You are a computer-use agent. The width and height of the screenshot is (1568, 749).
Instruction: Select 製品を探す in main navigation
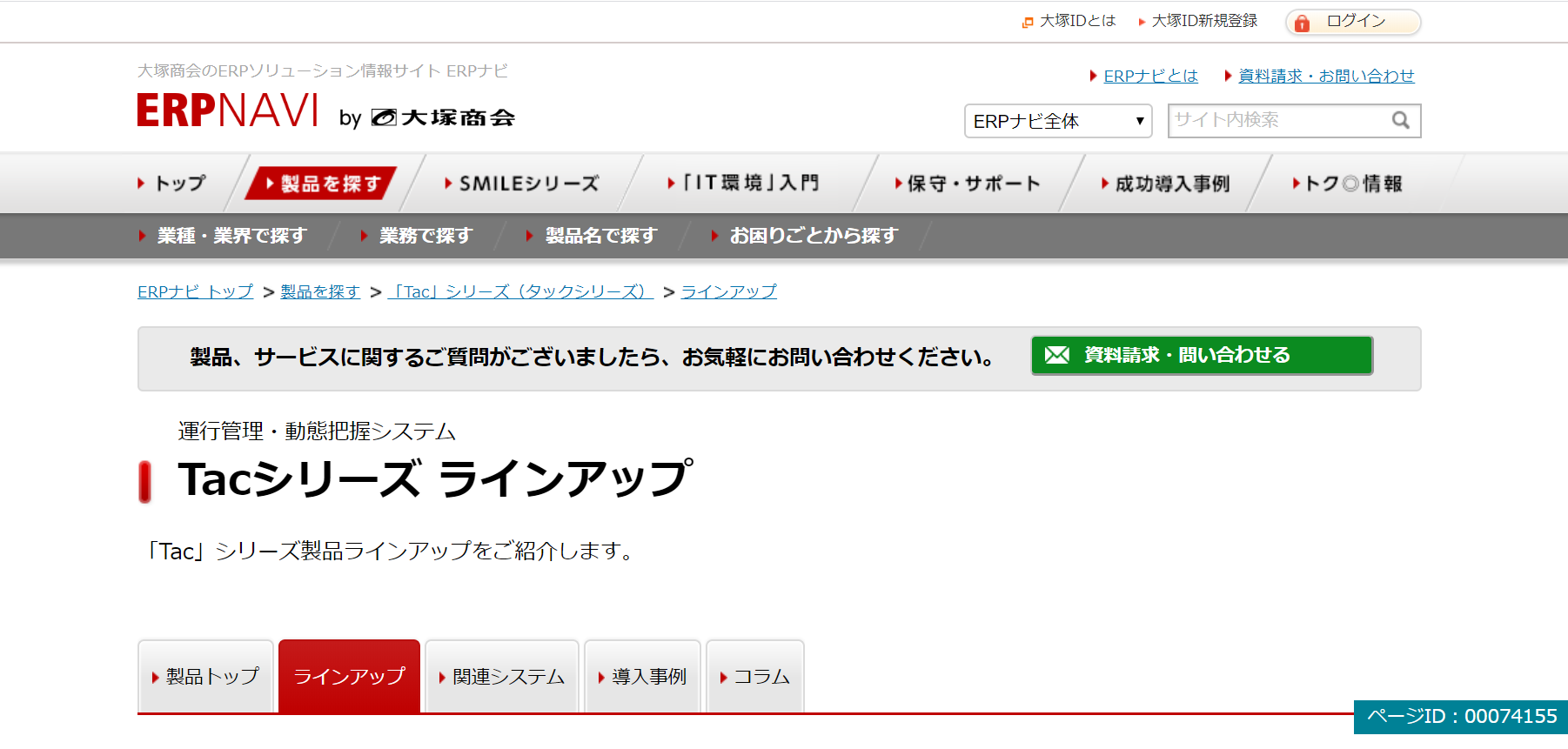point(322,184)
